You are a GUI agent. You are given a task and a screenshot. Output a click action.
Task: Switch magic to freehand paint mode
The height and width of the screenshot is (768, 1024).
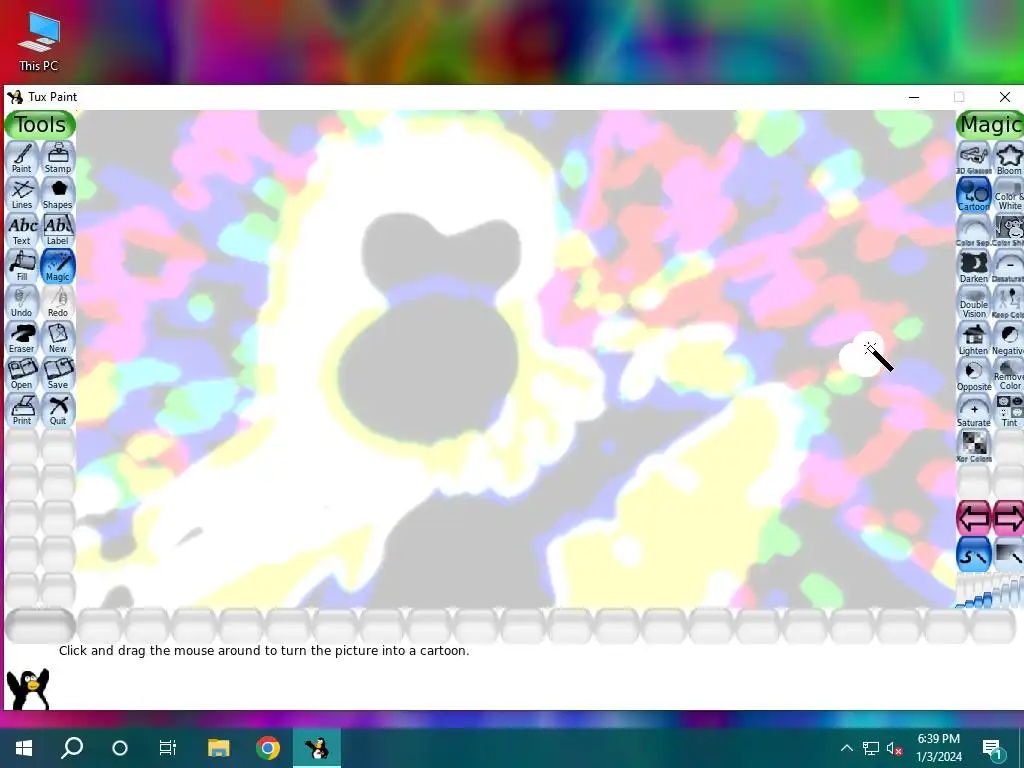click(974, 554)
